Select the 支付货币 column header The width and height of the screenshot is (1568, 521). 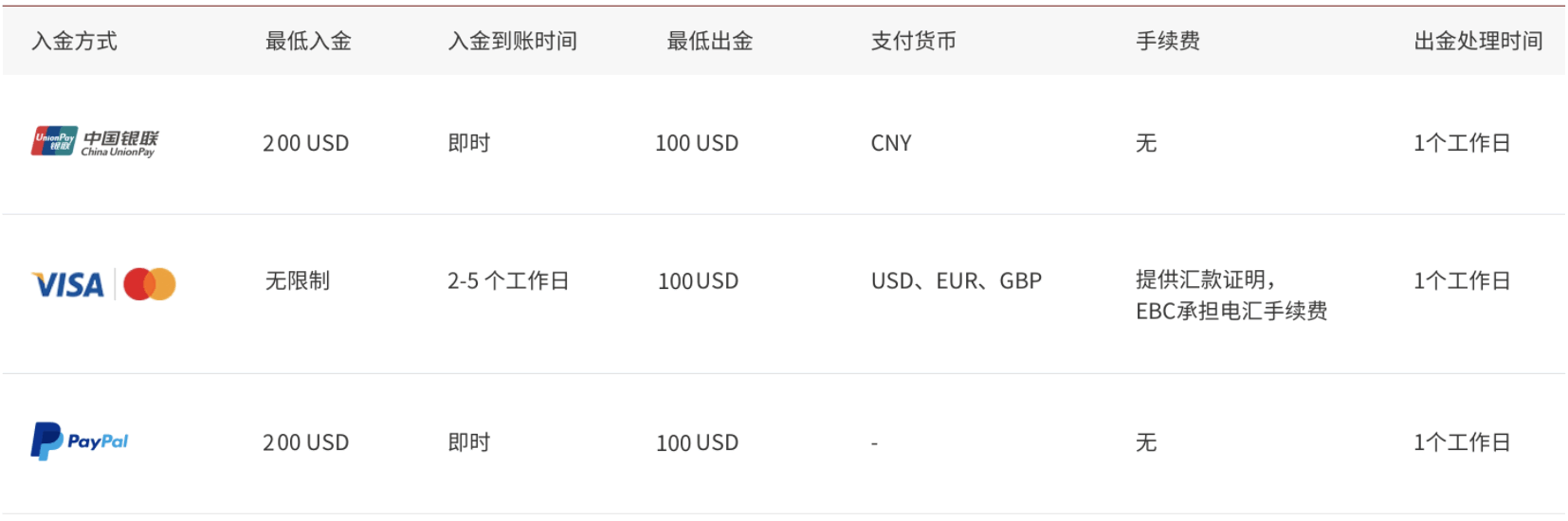pos(913,41)
